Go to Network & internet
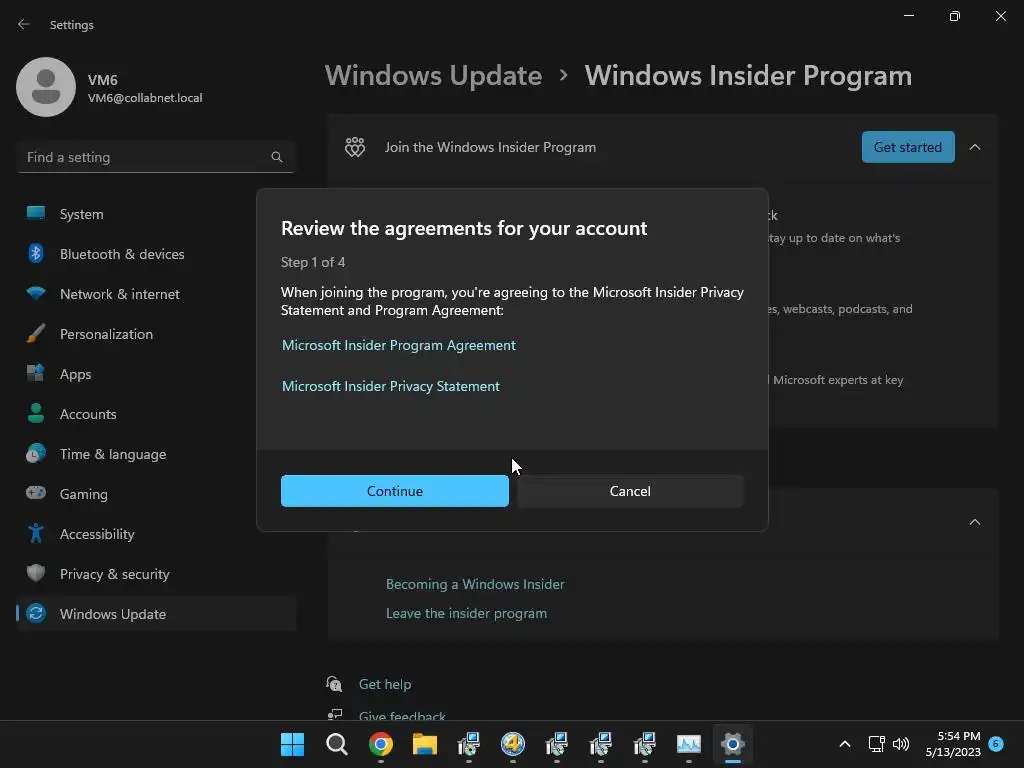 click(155, 294)
